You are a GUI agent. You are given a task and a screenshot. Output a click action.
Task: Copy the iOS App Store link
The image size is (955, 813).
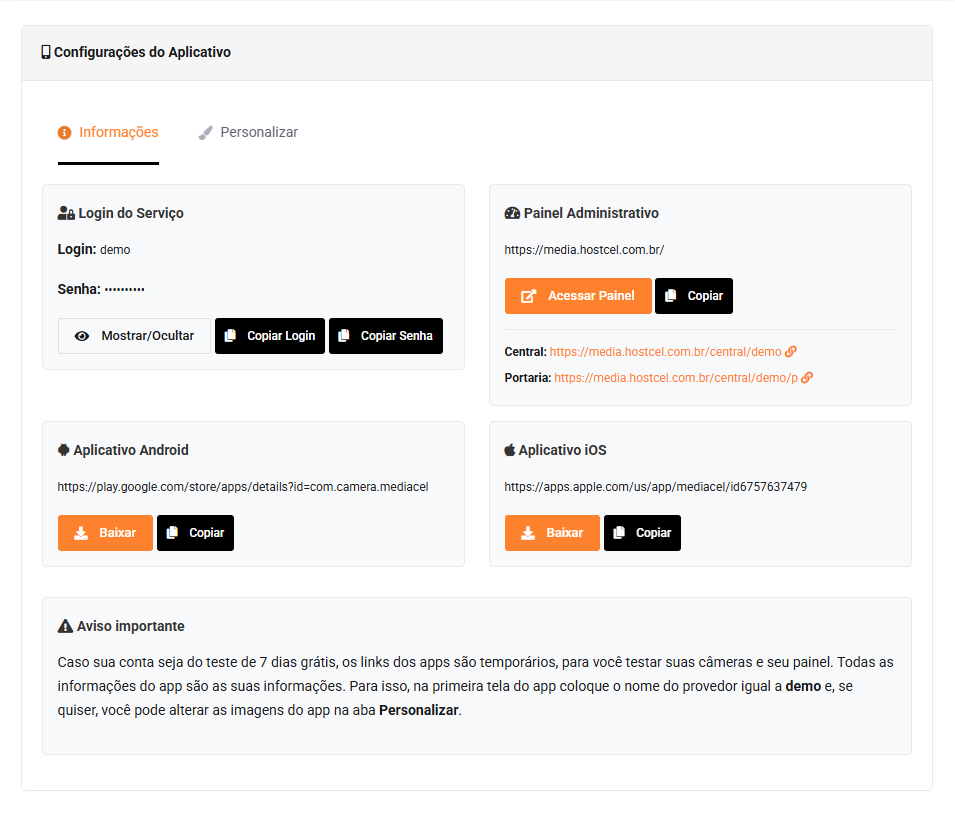643,533
